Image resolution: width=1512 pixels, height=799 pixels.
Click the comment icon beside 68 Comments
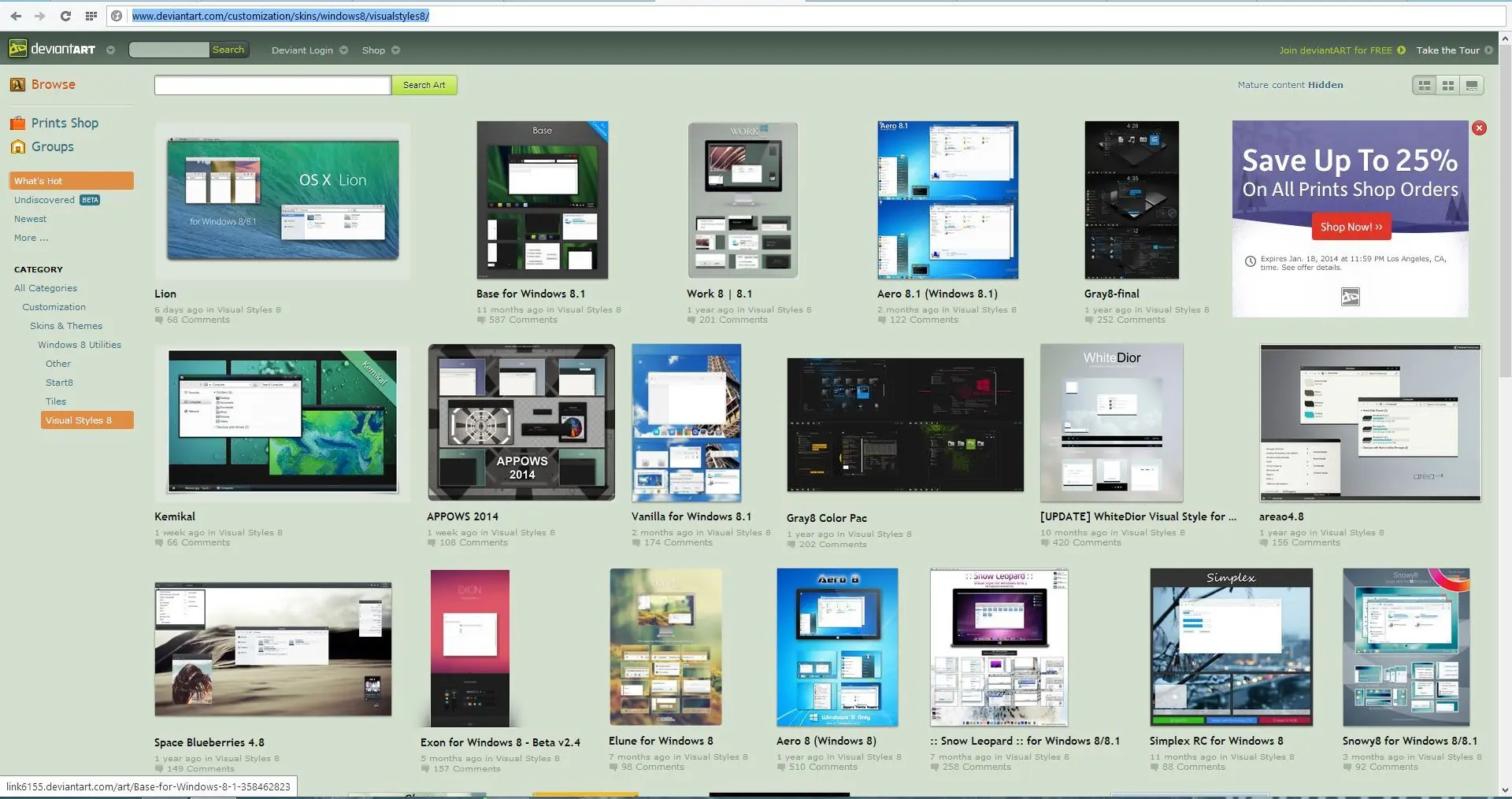[159, 320]
